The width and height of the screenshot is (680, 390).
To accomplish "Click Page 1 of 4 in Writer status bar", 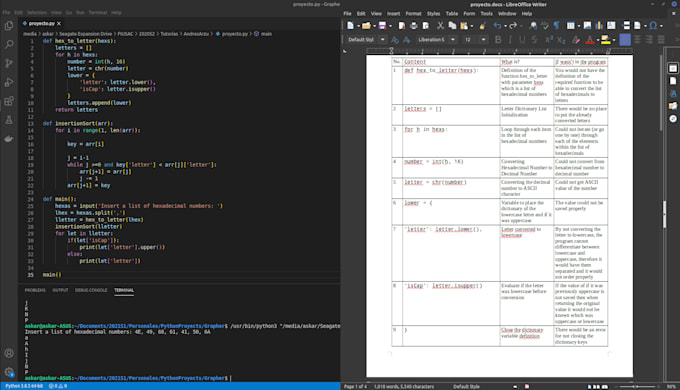I will click(x=355, y=387).
